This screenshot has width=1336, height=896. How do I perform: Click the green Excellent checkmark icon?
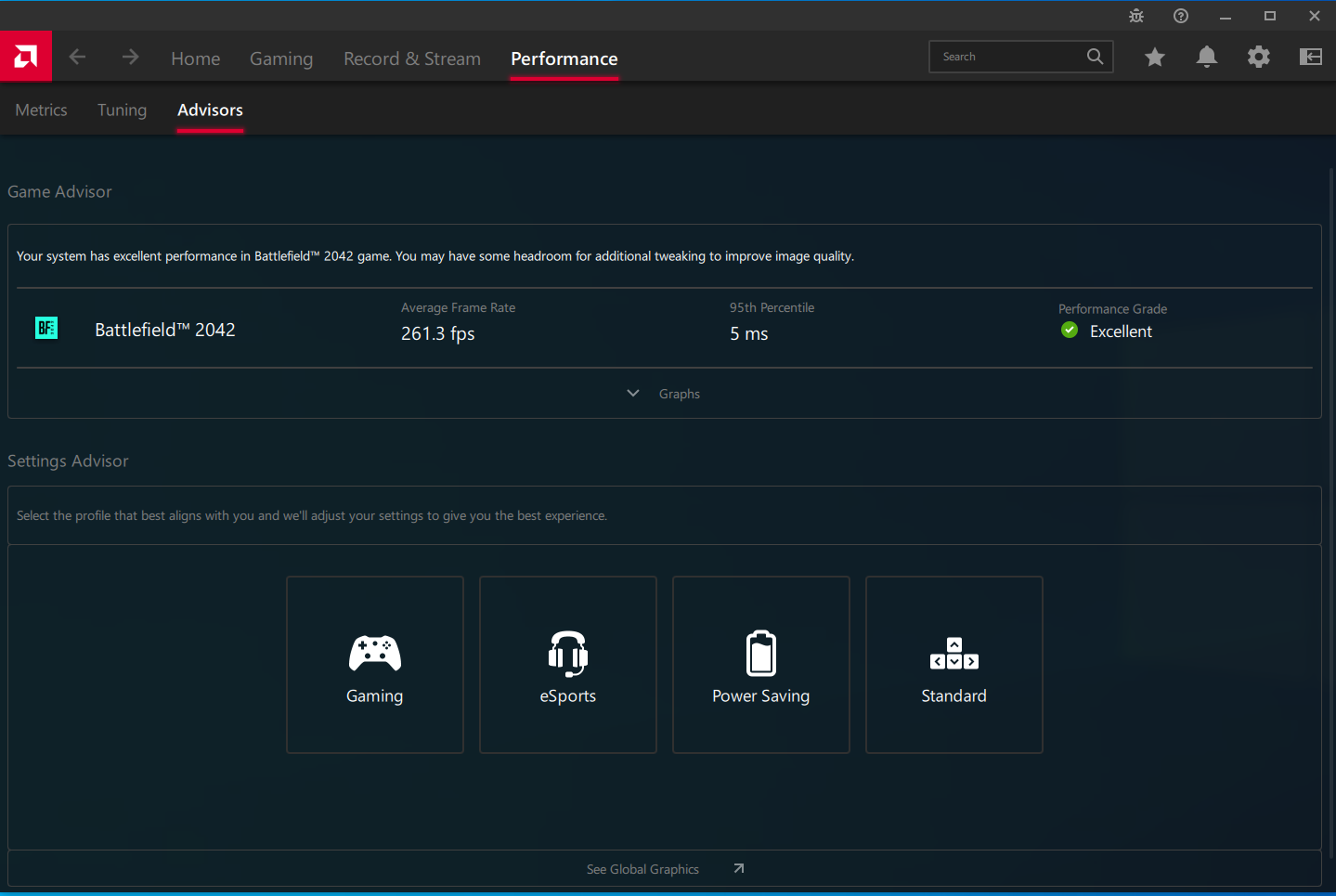[1070, 331]
